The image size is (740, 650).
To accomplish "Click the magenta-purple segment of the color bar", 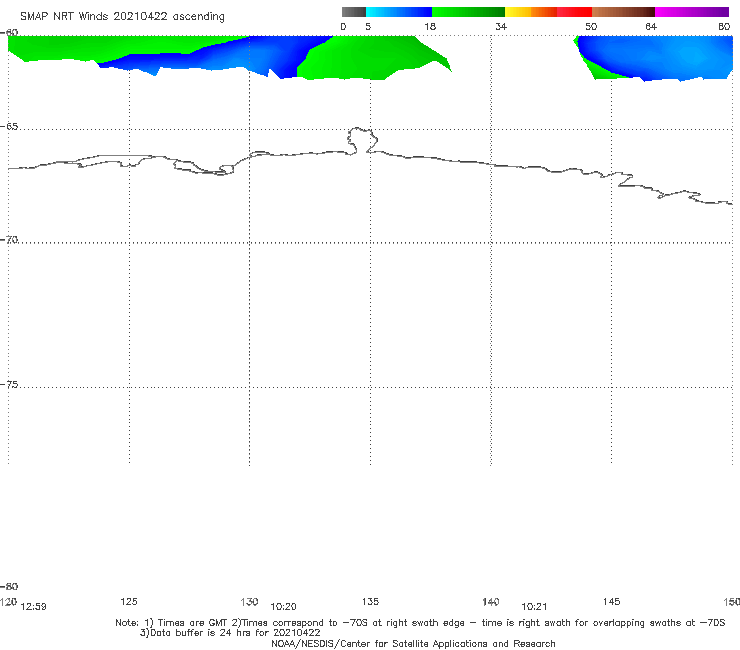I will coord(692,12).
